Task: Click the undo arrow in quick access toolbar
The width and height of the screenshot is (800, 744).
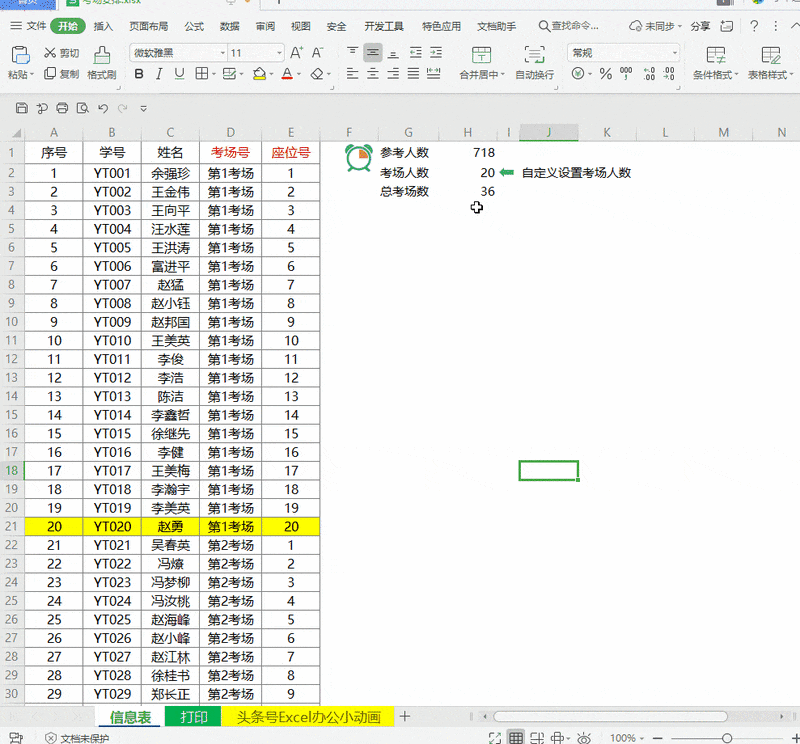Action: [x=102, y=108]
